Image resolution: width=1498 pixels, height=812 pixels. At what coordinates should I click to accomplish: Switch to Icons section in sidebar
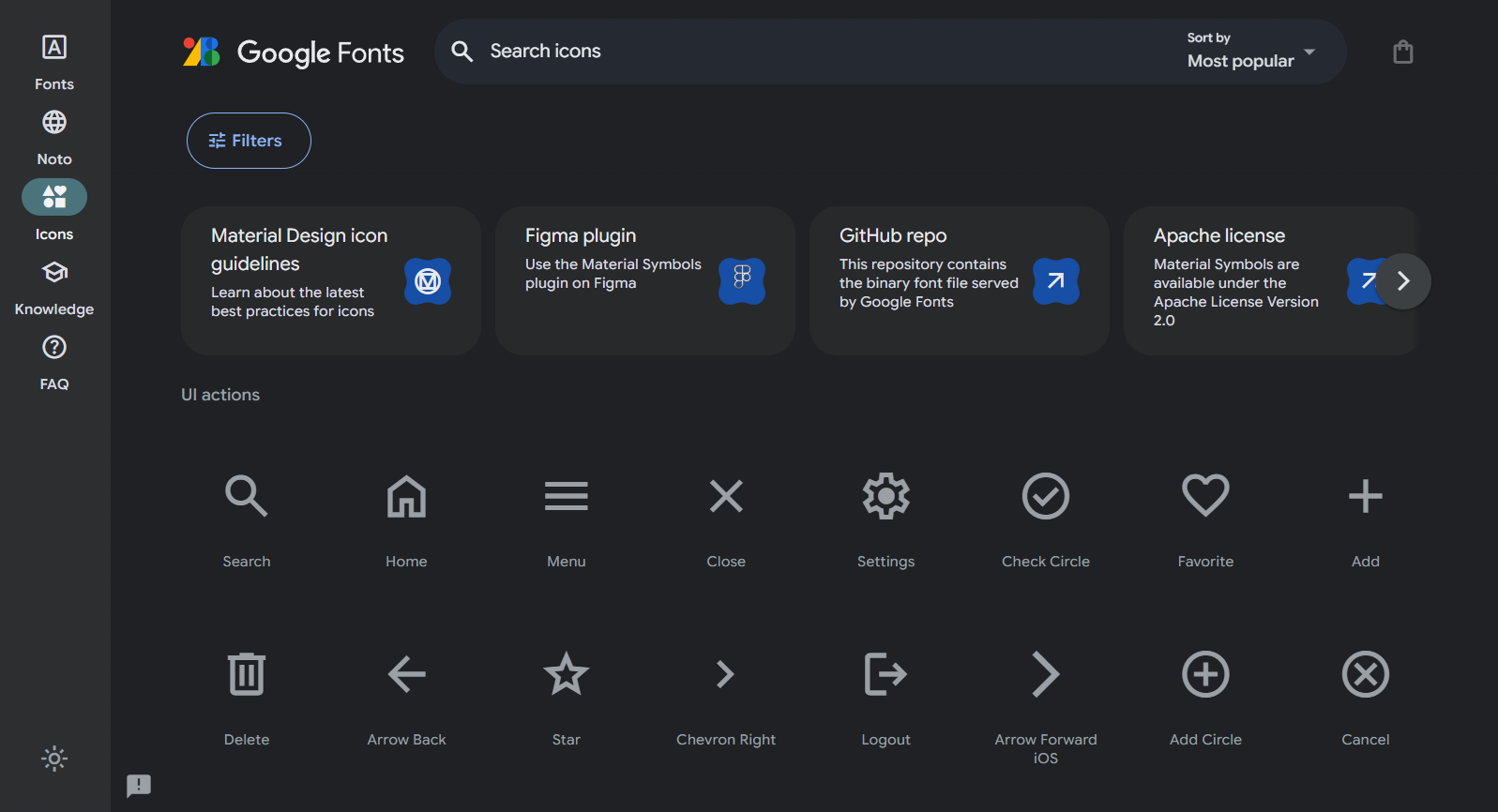coord(54,212)
